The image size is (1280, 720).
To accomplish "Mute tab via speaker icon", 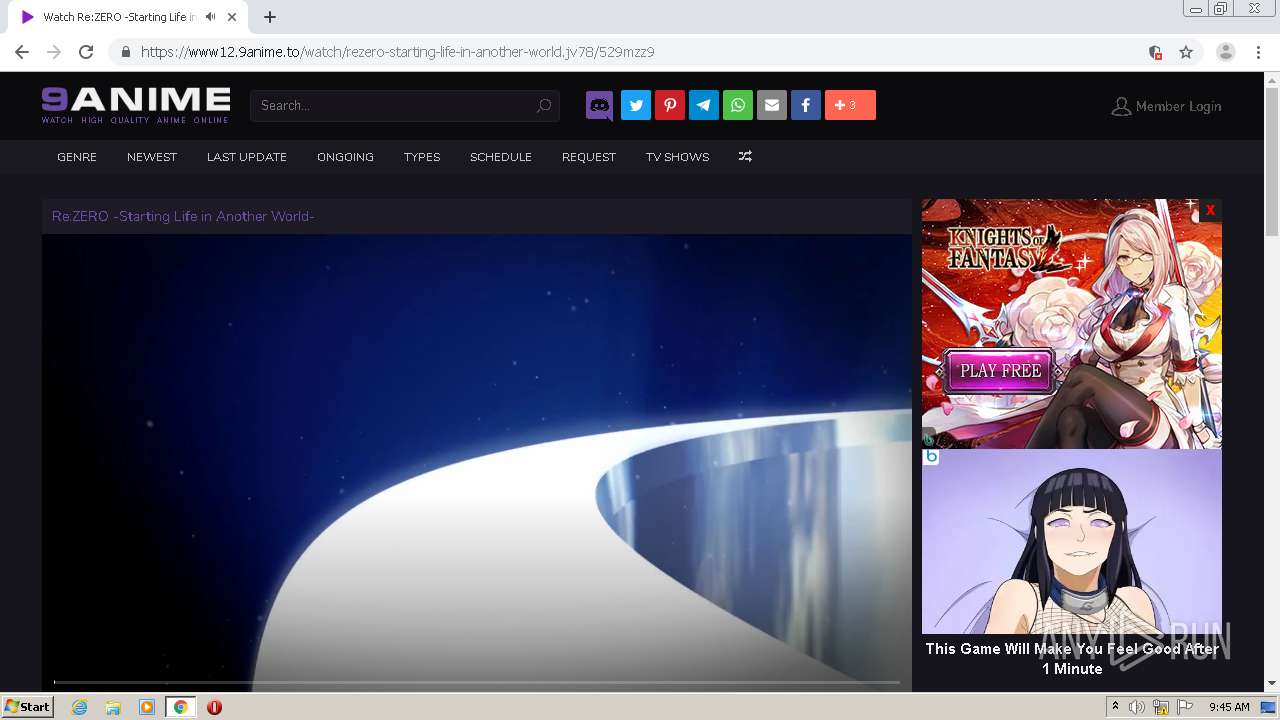I will pyautogui.click(x=210, y=17).
